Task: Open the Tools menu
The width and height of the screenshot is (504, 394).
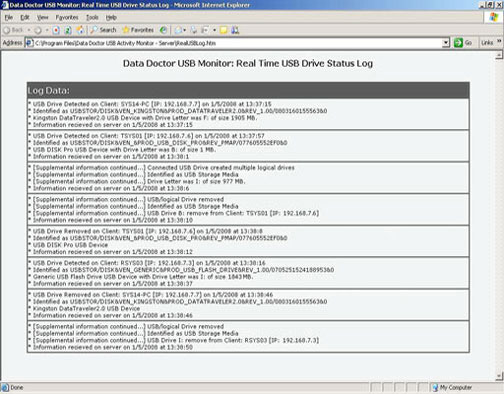Action: pyautogui.click(x=92, y=17)
